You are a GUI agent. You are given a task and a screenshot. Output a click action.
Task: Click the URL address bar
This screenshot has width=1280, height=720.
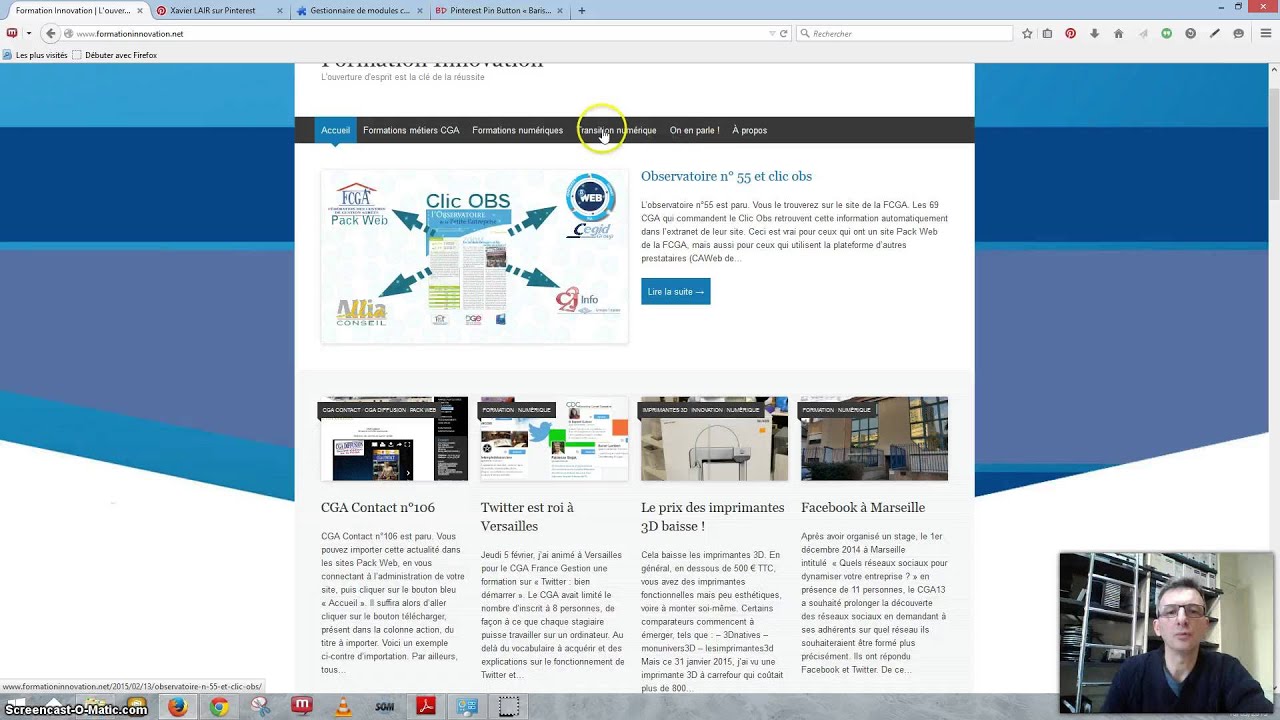(420, 34)
